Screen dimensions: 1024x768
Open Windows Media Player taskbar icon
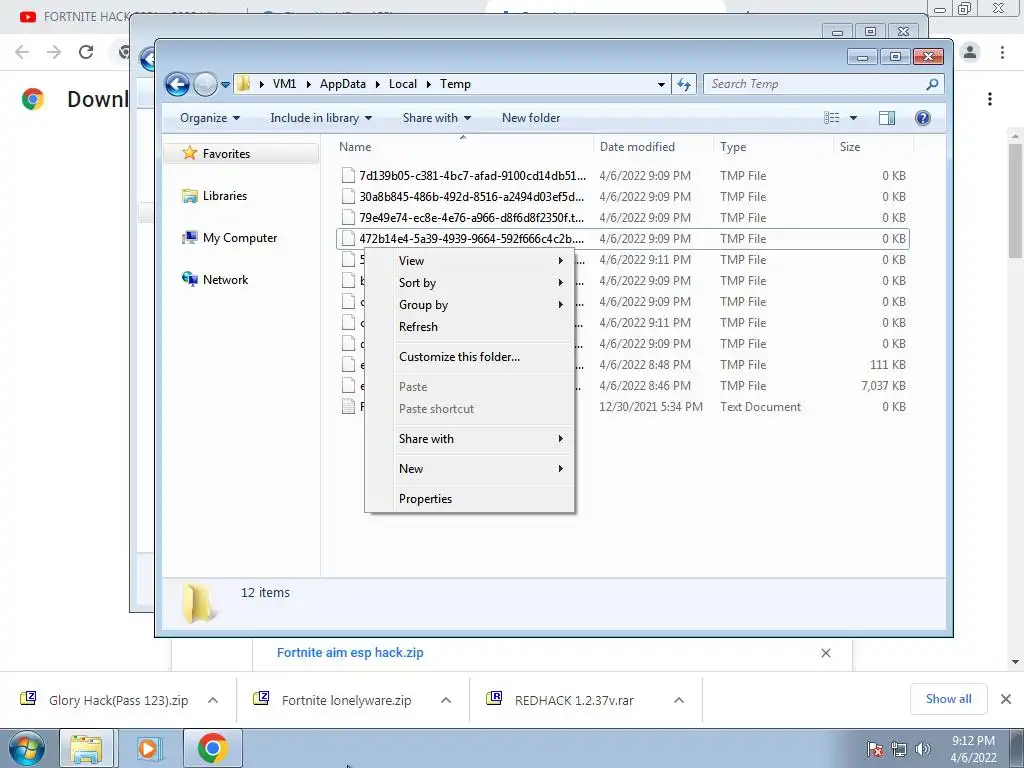pyautogui.click(x=148, y=748)
